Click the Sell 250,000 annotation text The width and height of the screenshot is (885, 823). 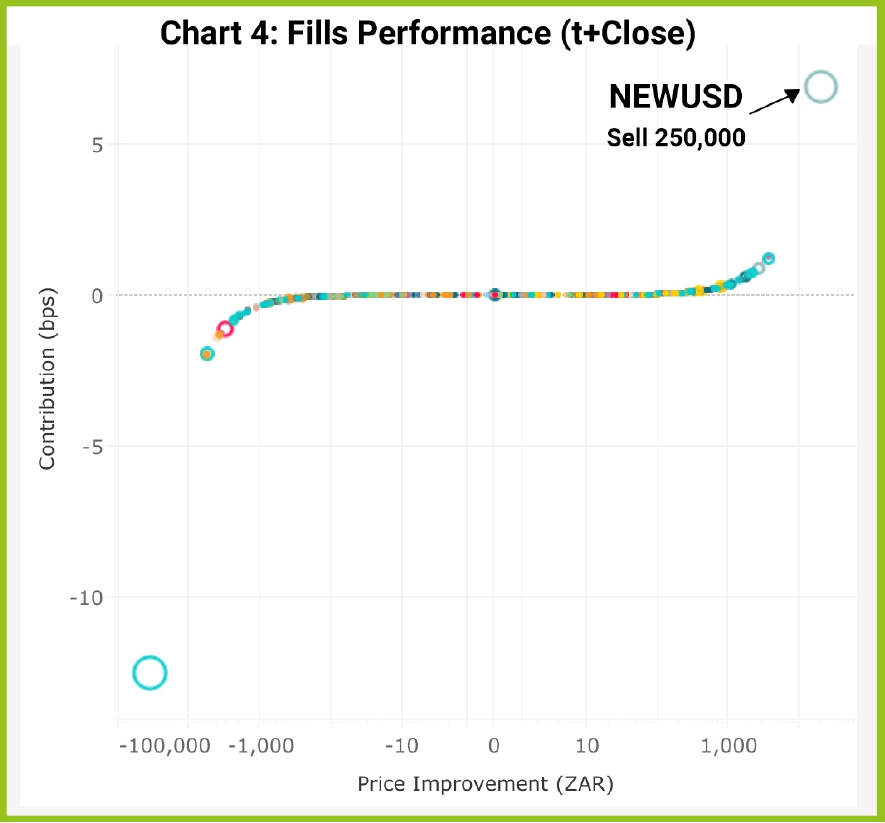tap(676, 139)
